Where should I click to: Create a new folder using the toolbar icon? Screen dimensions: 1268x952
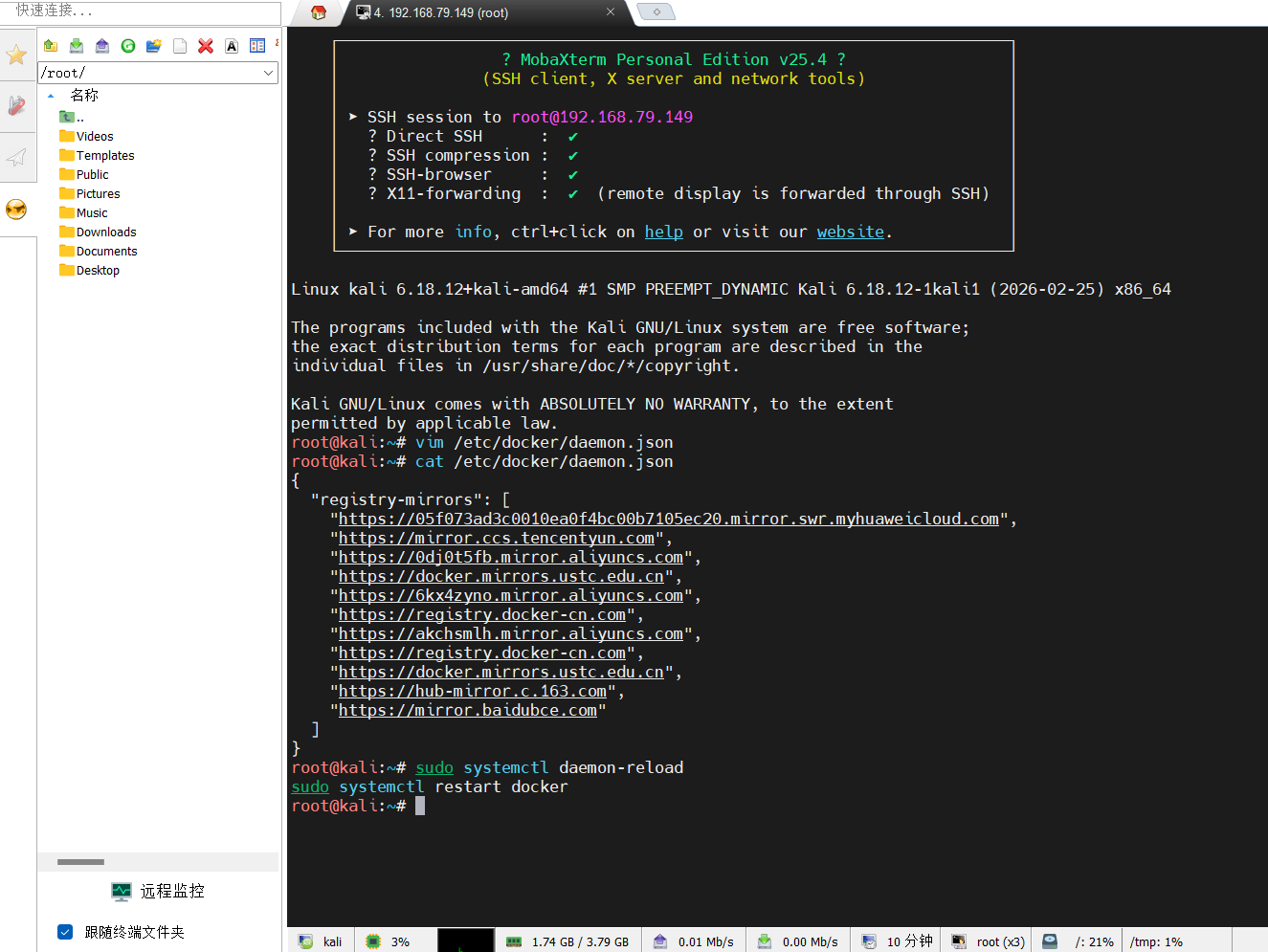pos(154,46)
